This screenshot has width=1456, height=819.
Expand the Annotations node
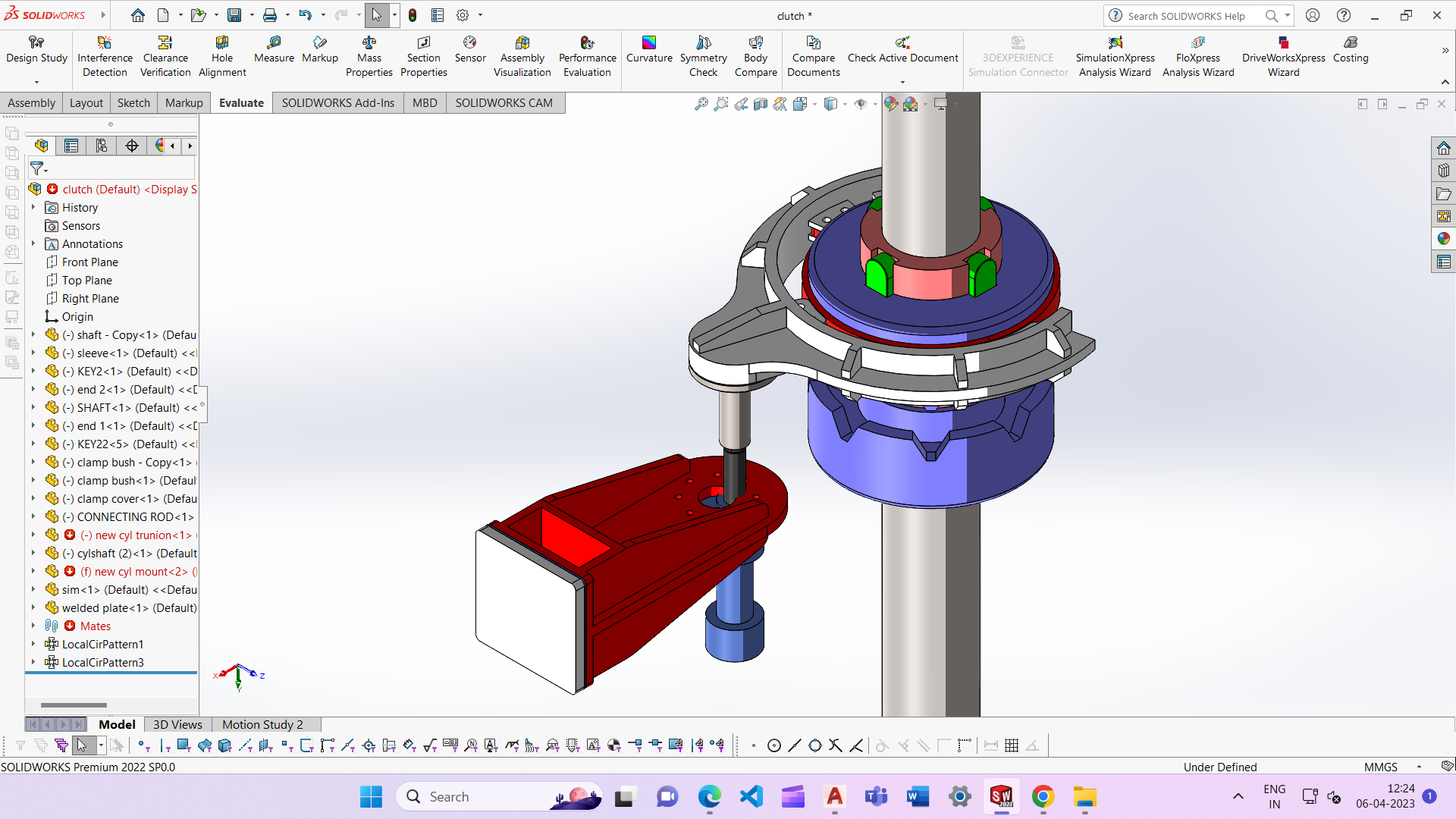click(x=33, y=243)
